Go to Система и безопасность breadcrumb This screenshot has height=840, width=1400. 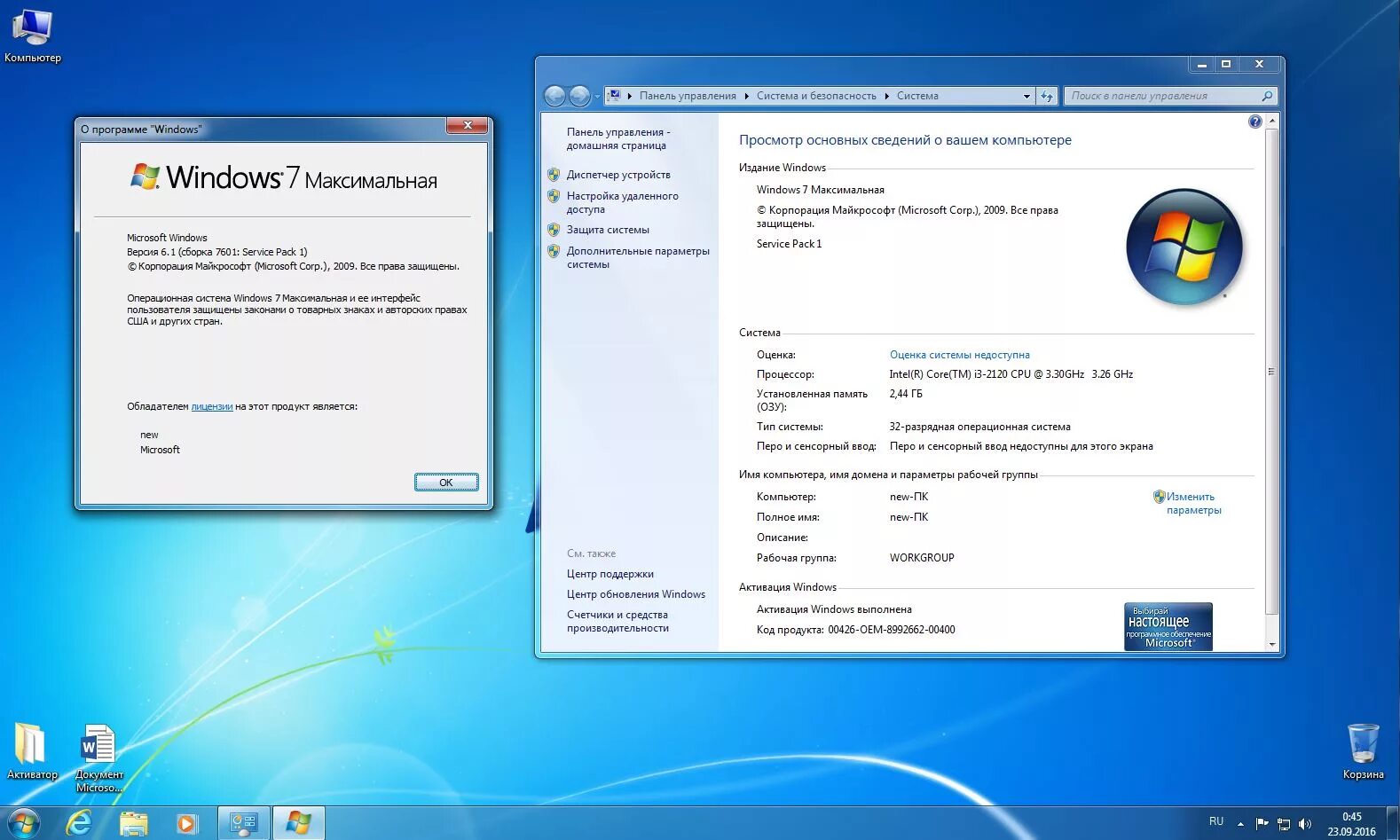click(x=816, y=96)
